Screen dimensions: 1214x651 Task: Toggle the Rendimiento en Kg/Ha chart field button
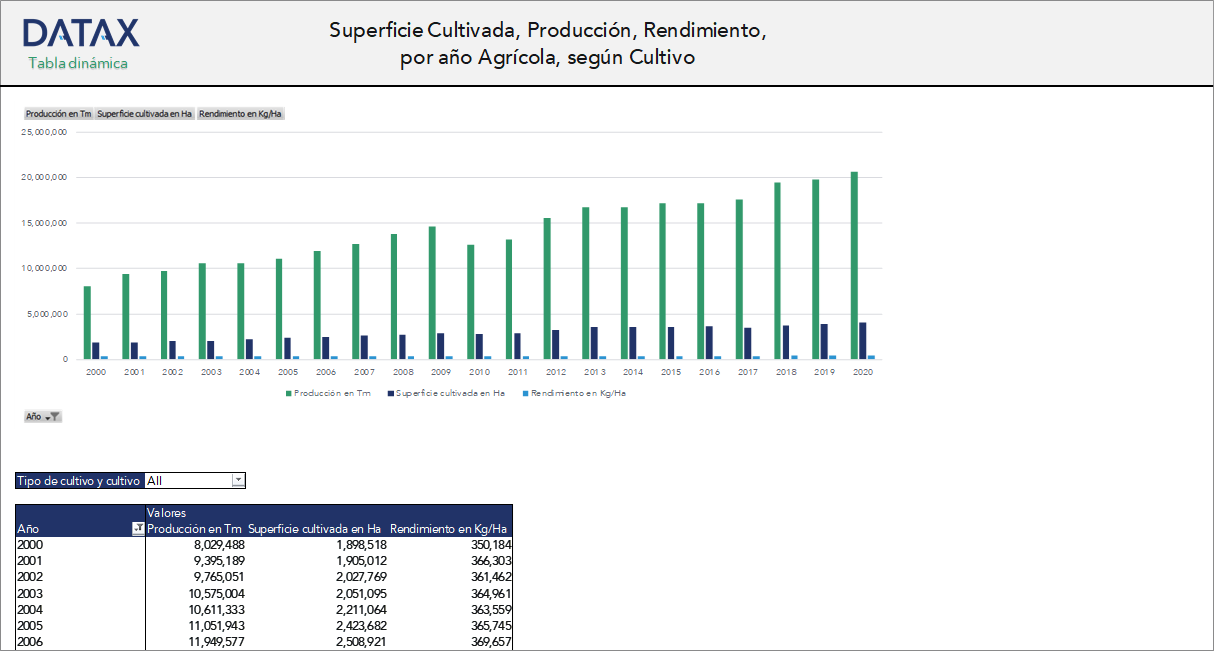point(240,113)
